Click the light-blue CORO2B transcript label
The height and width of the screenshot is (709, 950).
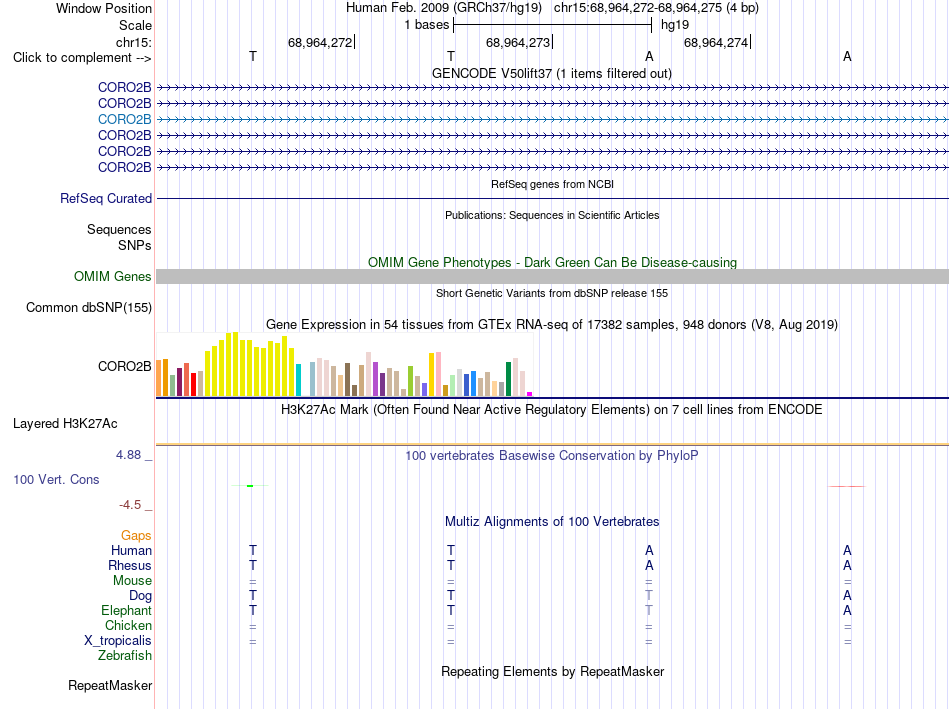[x=124, y=119]
